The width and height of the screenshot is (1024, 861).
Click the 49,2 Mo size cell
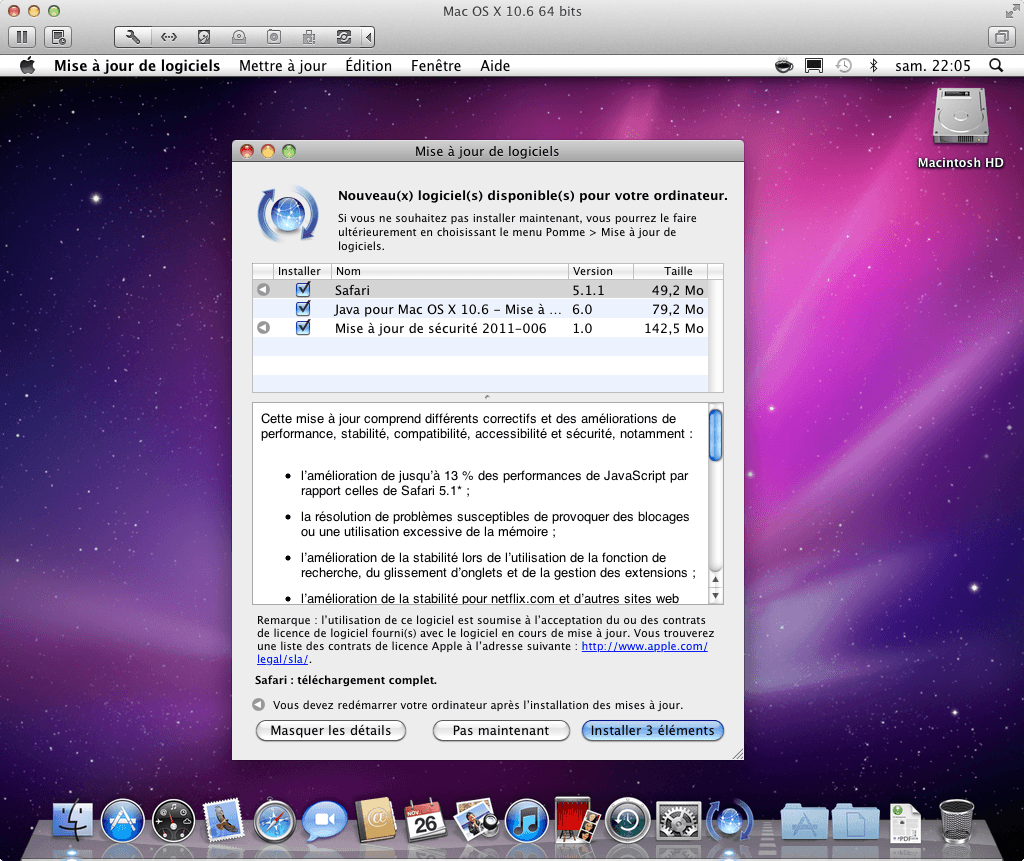click(677, 290)
